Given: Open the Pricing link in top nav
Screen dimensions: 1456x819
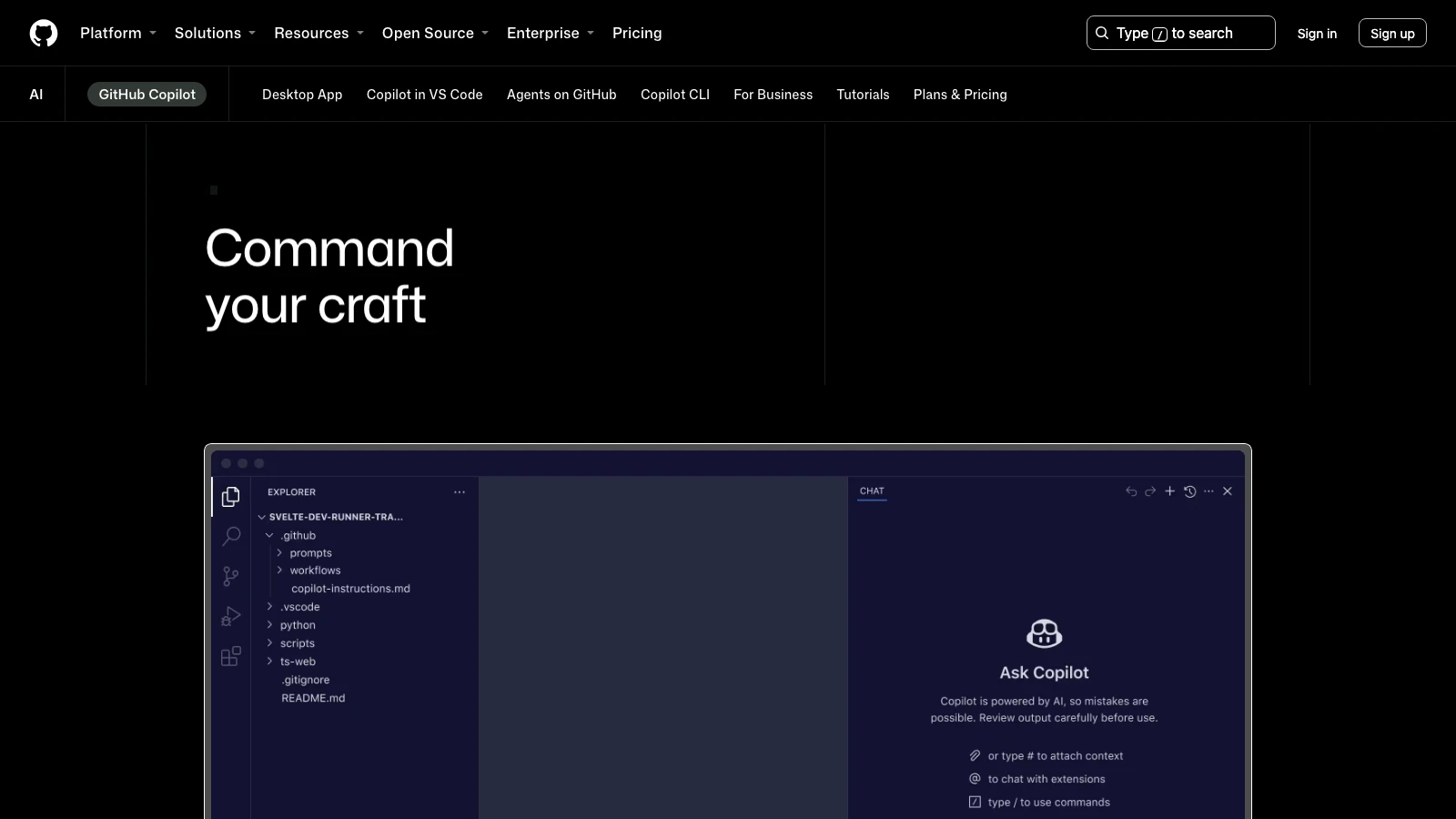Looking at the screenshot, I should point(637,33).
